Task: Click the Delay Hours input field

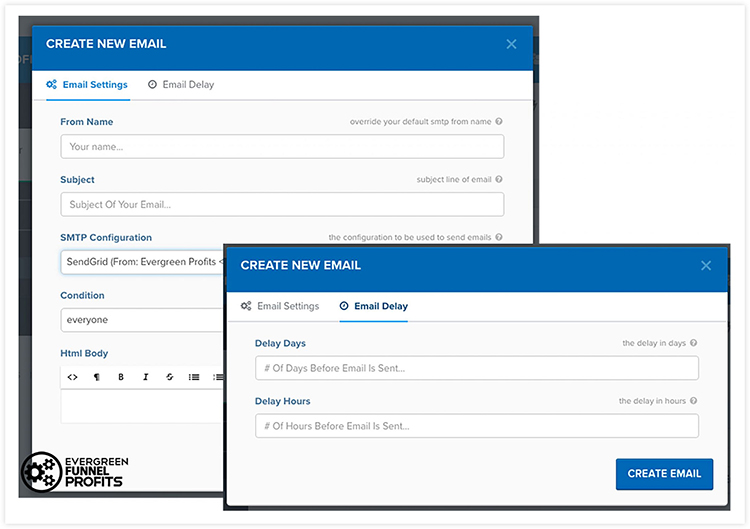Action: (477, 426)
